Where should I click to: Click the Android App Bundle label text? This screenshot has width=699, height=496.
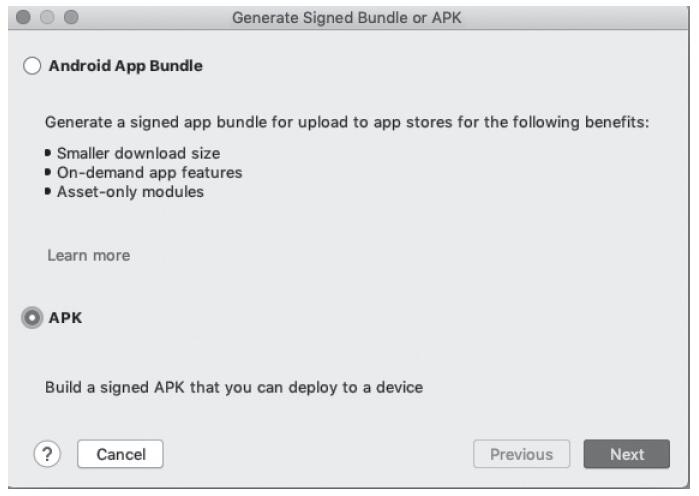pyautogui.click(x=126, y=67)
